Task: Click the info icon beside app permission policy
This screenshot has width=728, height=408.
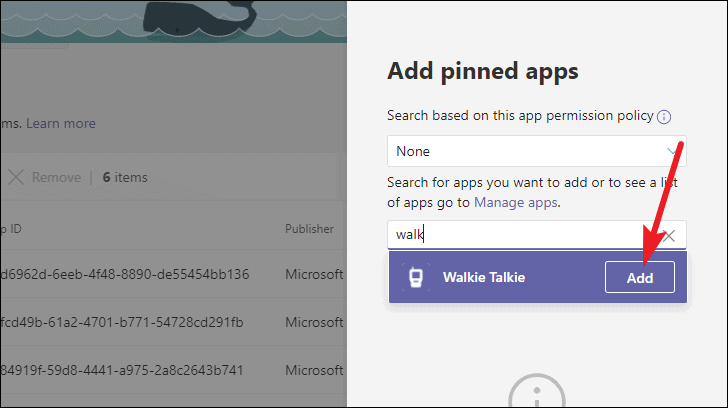Action: [664, 117]
